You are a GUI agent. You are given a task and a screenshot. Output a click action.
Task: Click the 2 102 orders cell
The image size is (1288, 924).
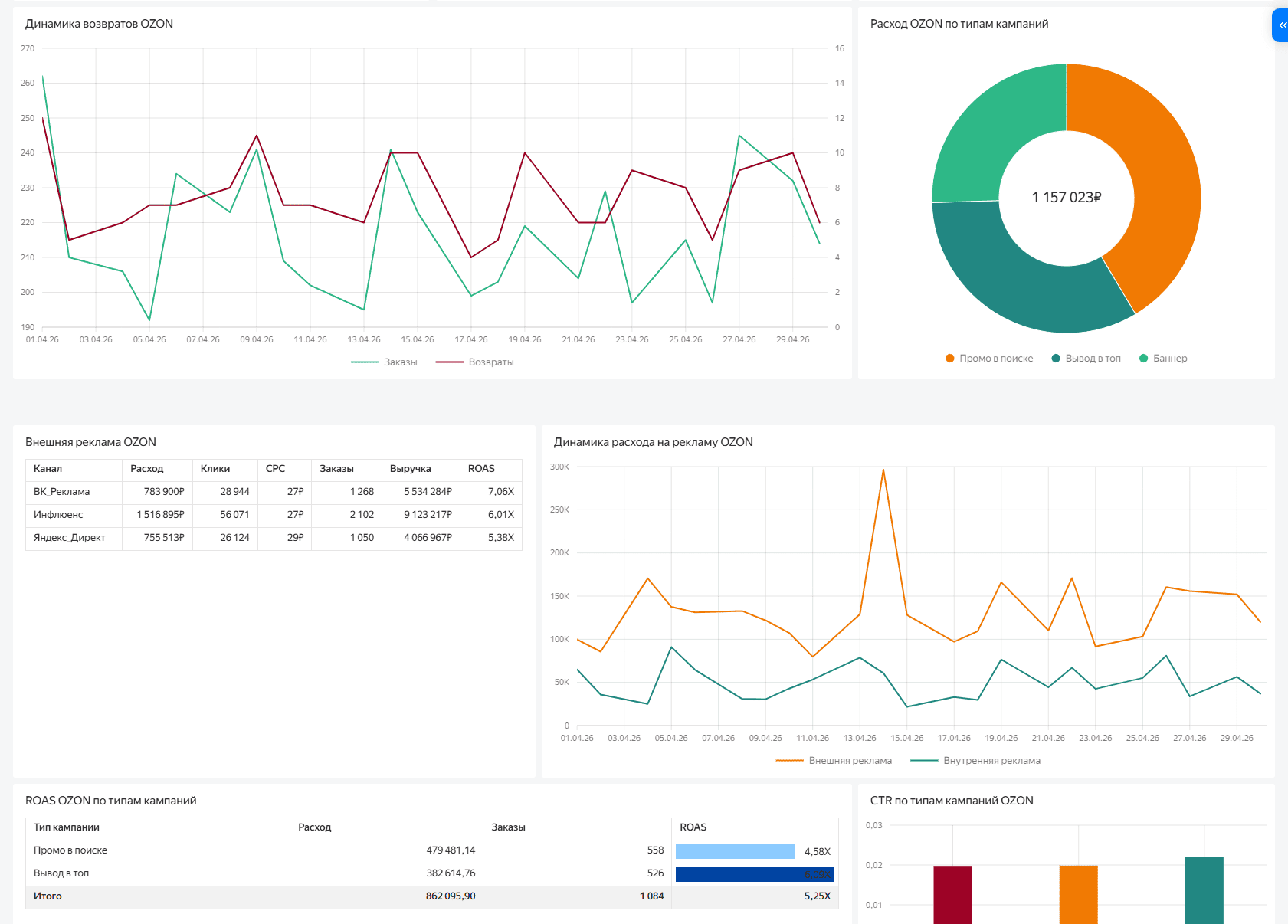pyautogui.click(x=347, y=515)
